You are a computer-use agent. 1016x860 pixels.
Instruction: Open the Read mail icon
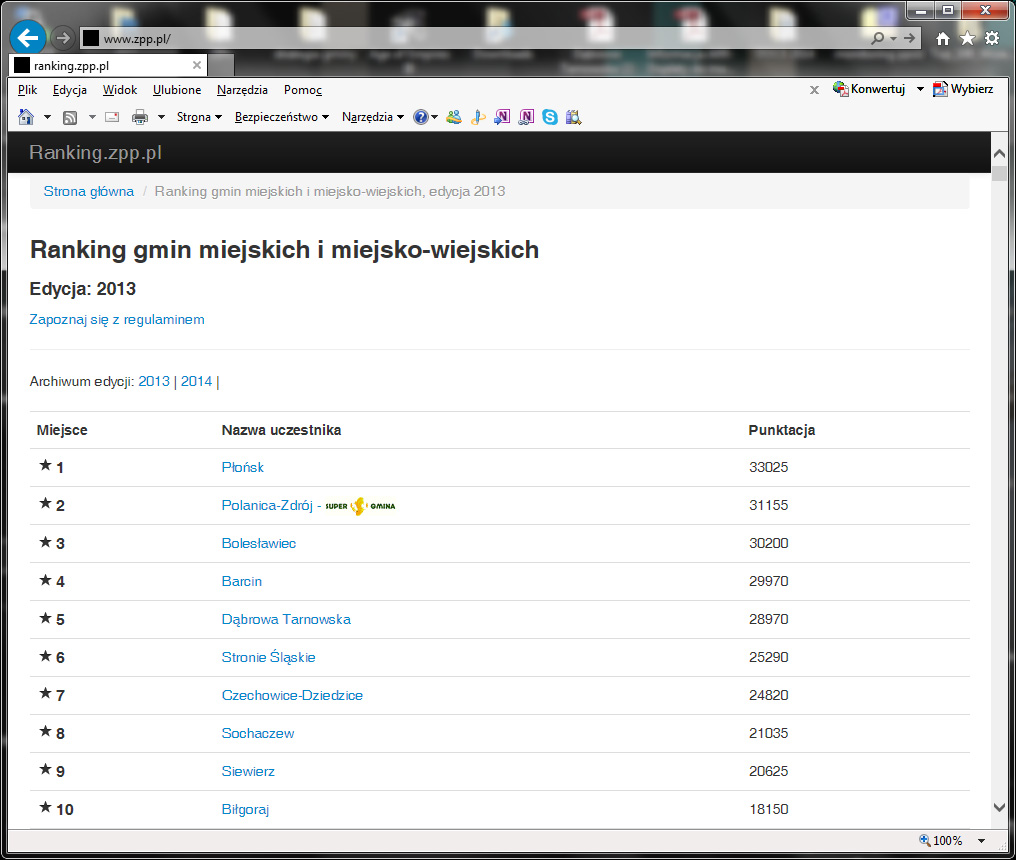pyautogui.click(x=111, y=117)
